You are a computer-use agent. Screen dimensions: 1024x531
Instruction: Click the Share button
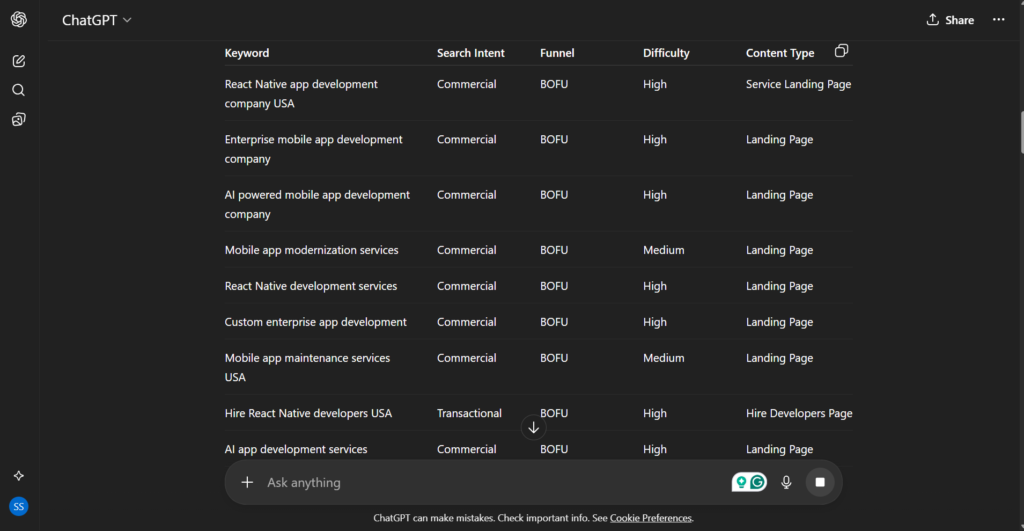(950, 20)
